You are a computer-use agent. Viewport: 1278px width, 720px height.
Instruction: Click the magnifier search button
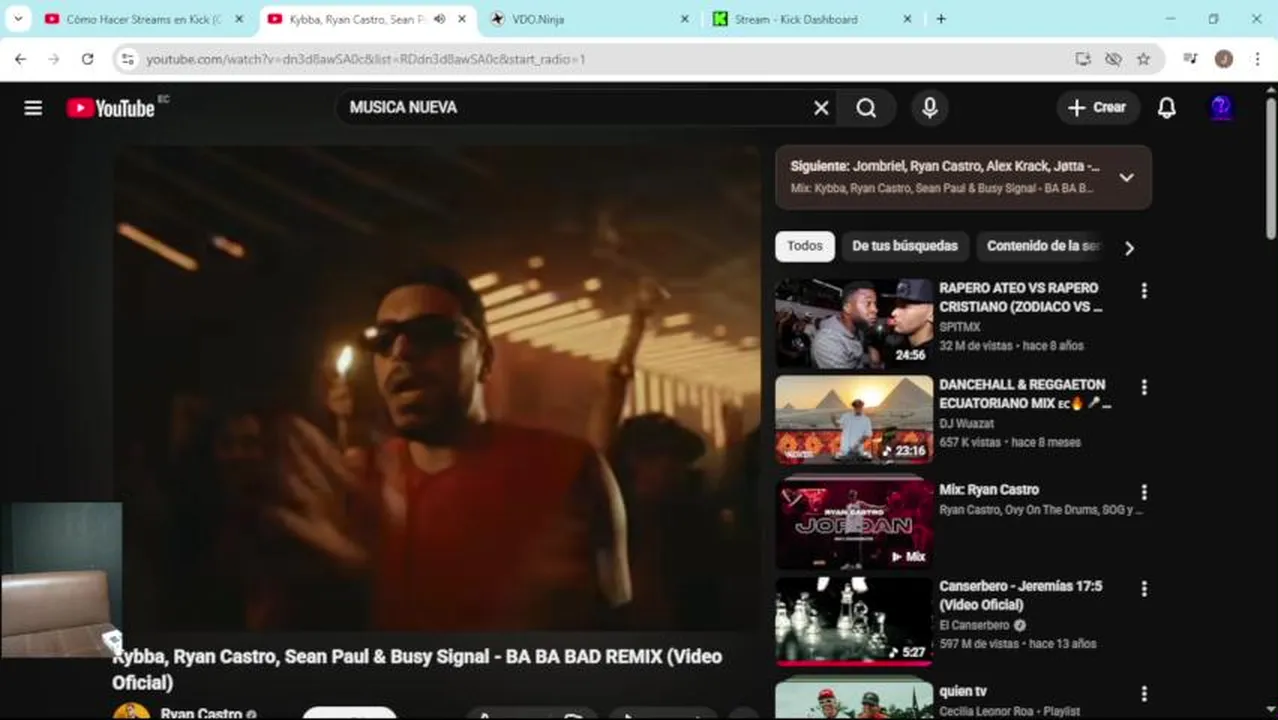point(866,108)
